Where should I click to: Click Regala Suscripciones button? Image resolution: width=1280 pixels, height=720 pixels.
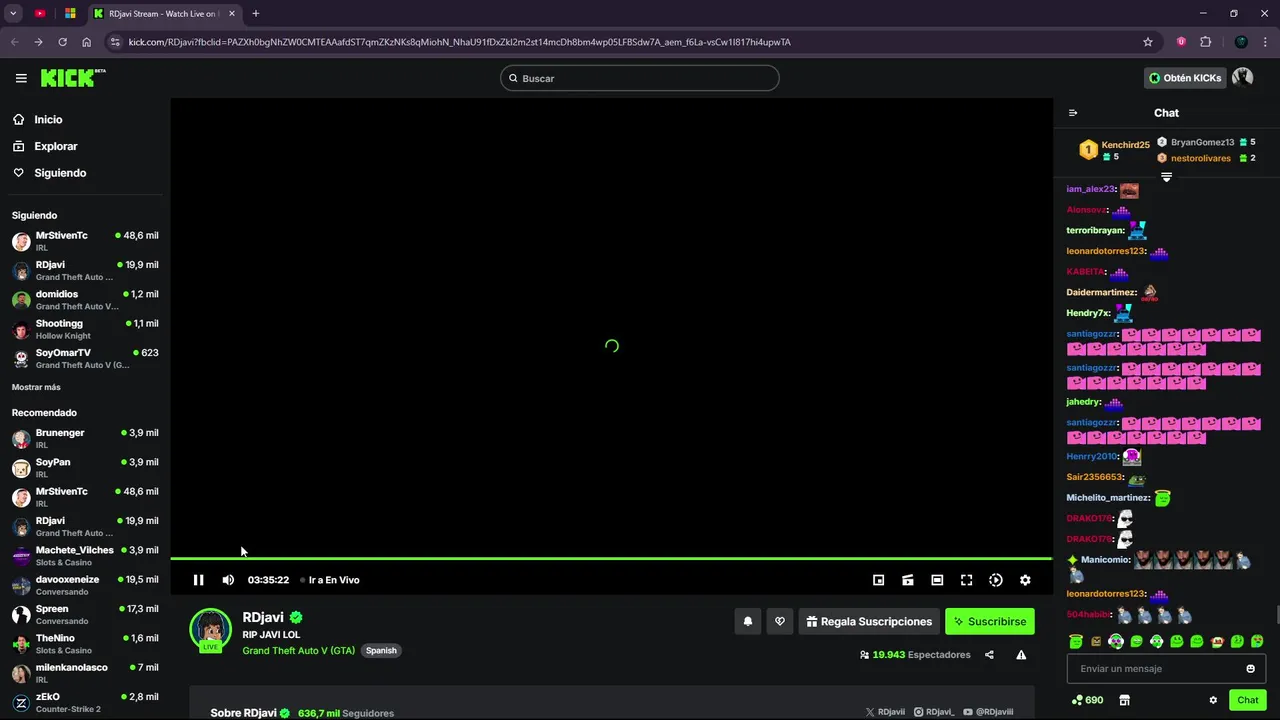[869, 621]
